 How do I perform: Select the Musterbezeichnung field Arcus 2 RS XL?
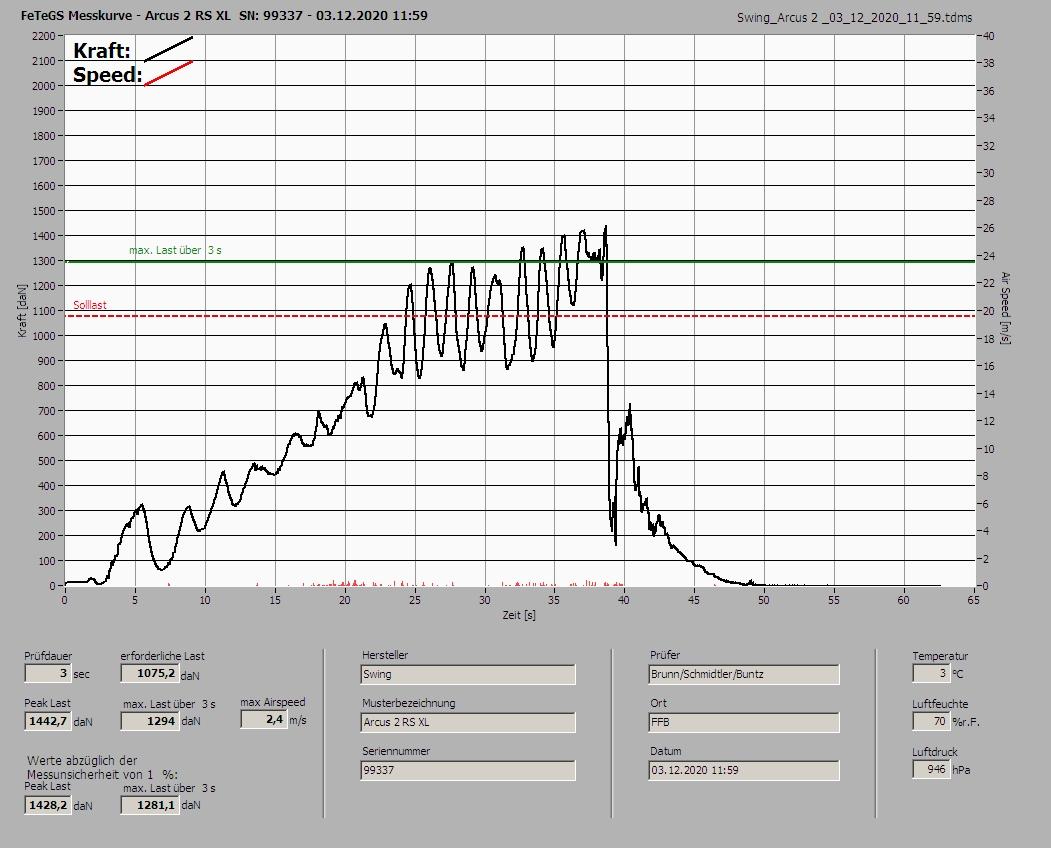[x=468, y=723]
